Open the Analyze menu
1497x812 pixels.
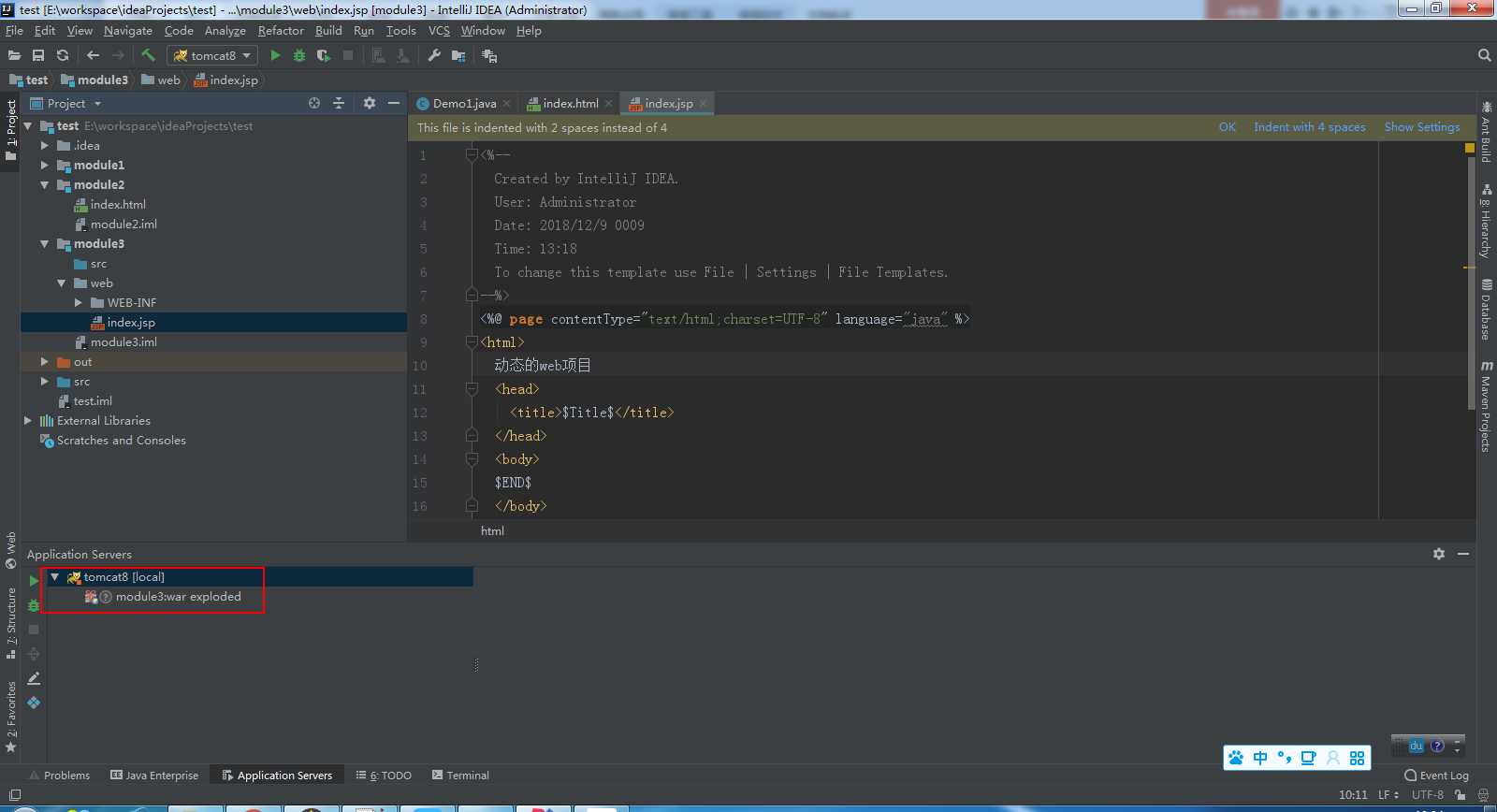pos(225,30)
